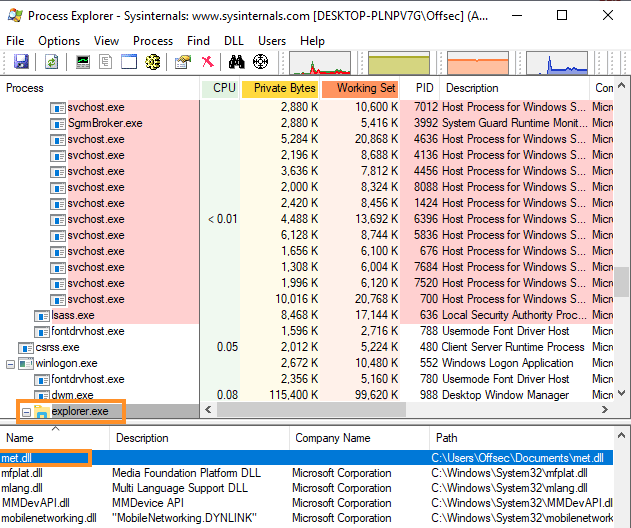Click the path C:\Users\Offsec\Documents\met.dll
631x528 pixels.
[x=517, y=458]
